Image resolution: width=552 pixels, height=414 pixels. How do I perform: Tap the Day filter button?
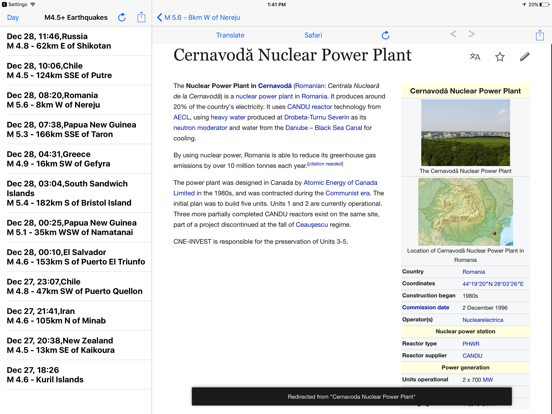(13, 18)
